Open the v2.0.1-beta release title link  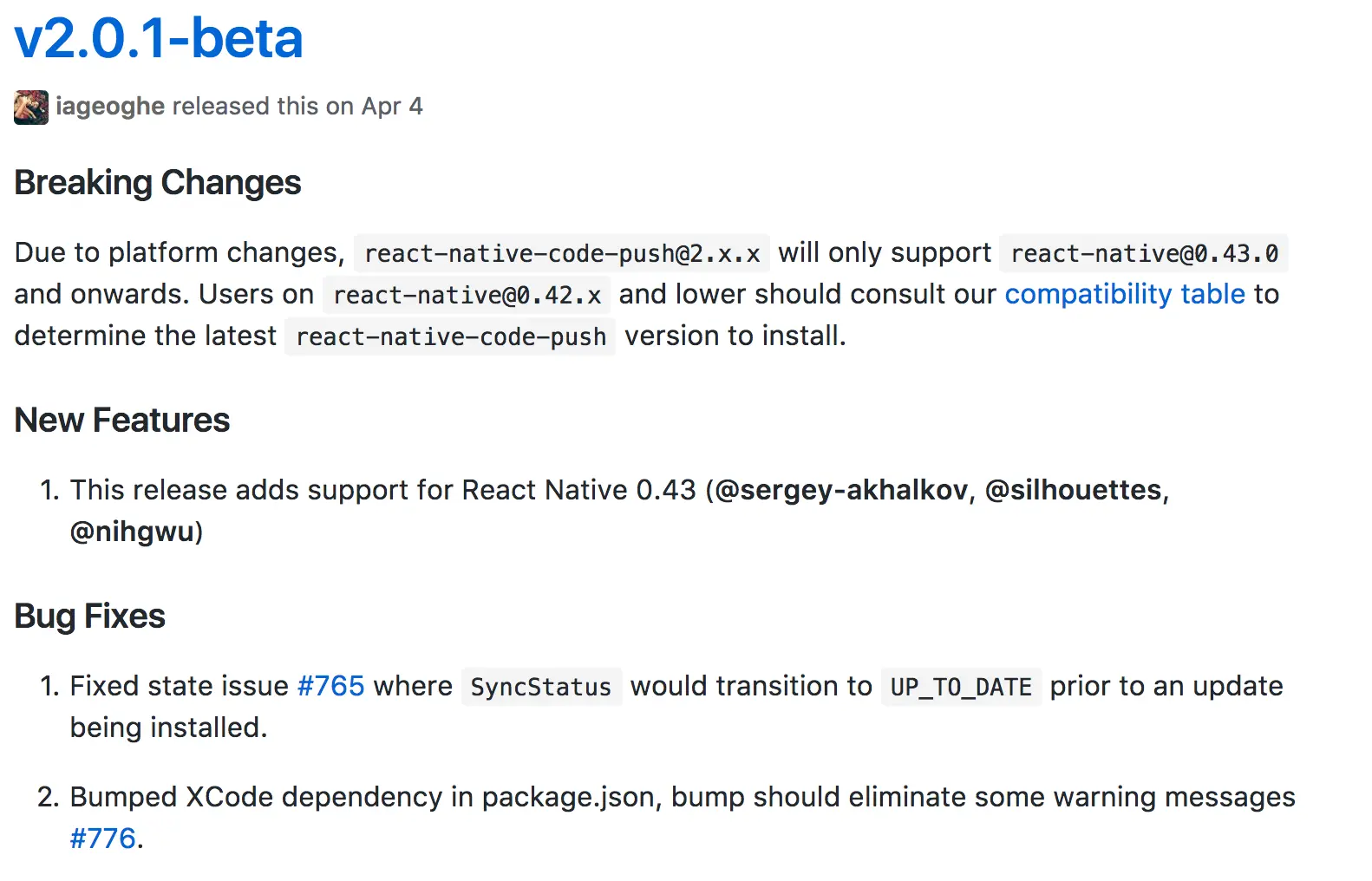[x=159, y=39]
